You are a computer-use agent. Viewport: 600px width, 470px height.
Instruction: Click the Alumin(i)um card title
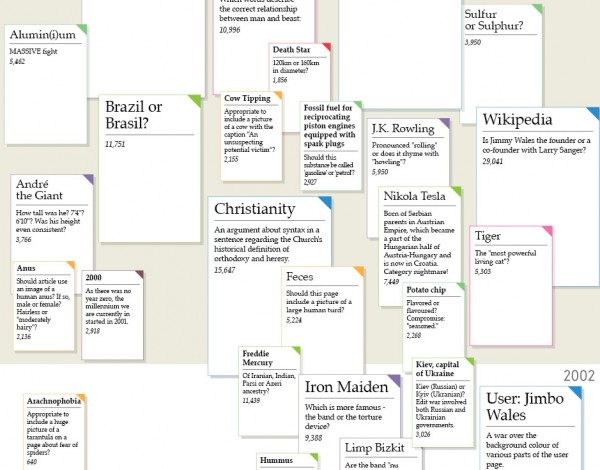(x=42, y=35)
